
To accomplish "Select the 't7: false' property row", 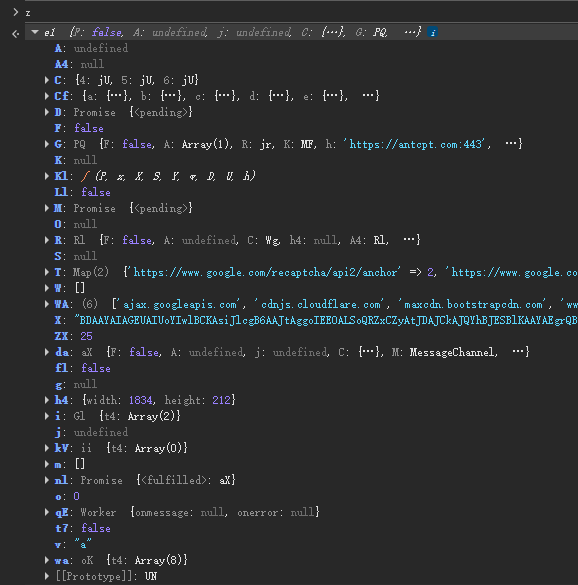I will click(83, 528).
